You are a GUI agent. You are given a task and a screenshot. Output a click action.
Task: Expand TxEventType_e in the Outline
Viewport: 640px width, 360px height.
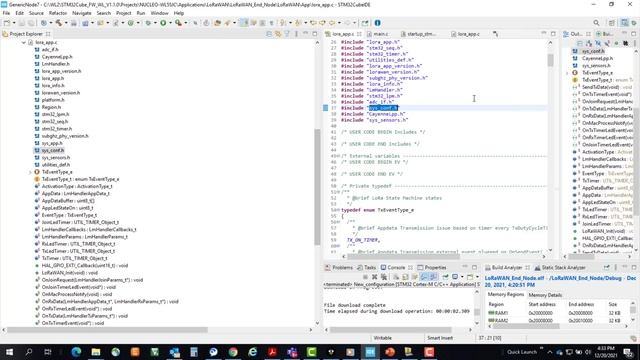[567, 73]
